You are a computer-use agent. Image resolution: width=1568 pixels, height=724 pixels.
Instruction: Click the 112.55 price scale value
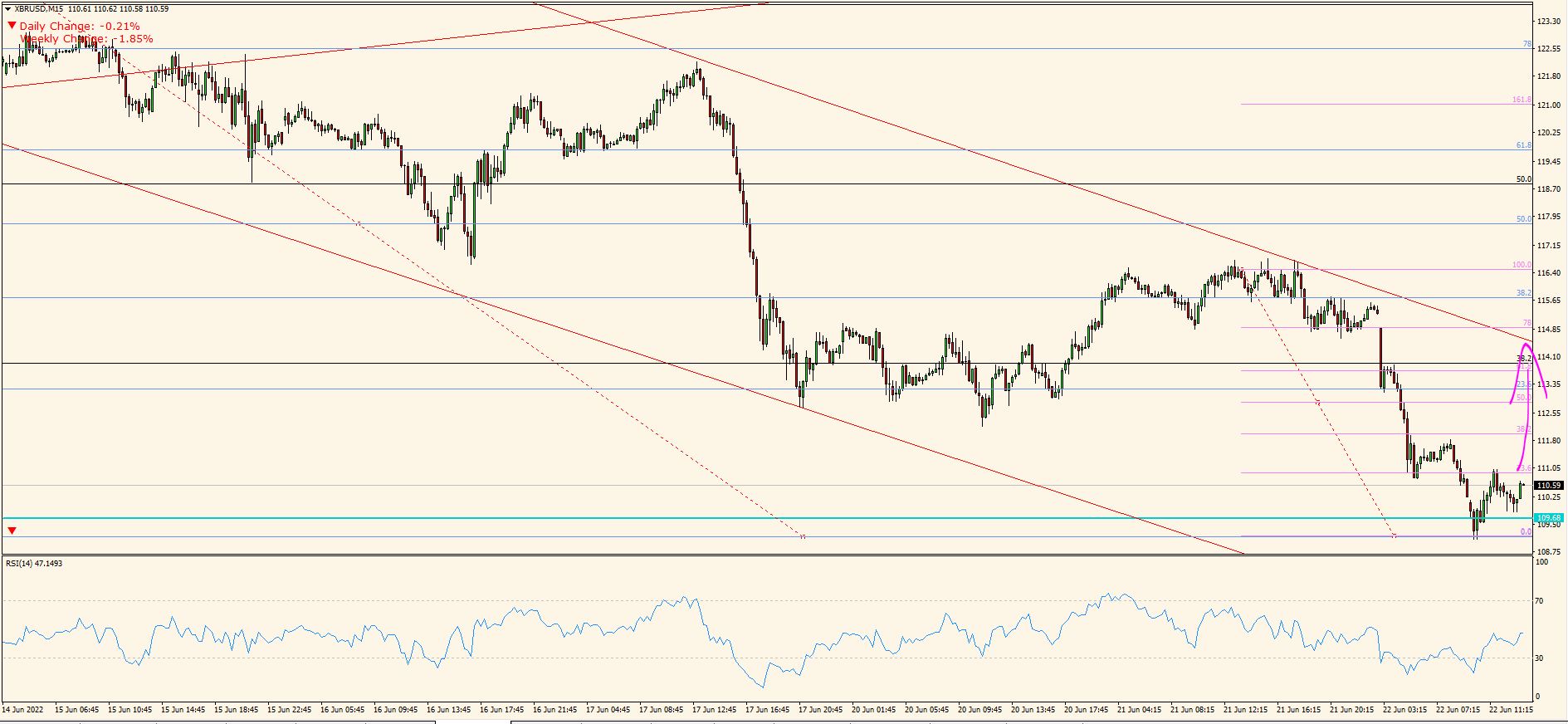click(1549, 413)
